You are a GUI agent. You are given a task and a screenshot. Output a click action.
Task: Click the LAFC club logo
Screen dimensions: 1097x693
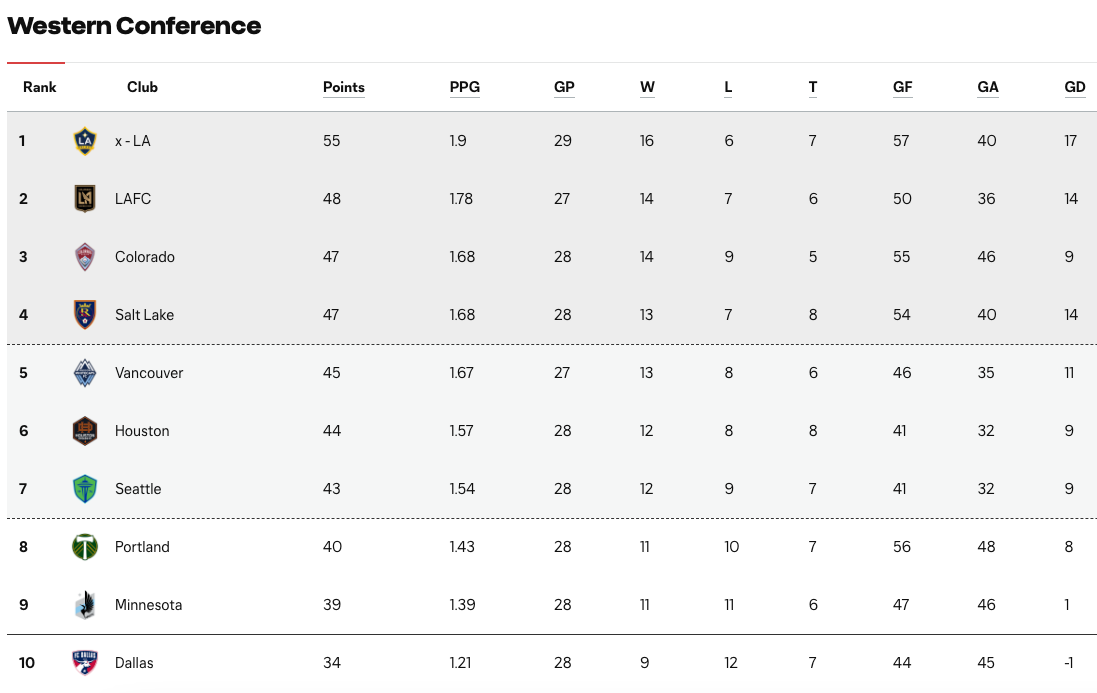(85, 199)
